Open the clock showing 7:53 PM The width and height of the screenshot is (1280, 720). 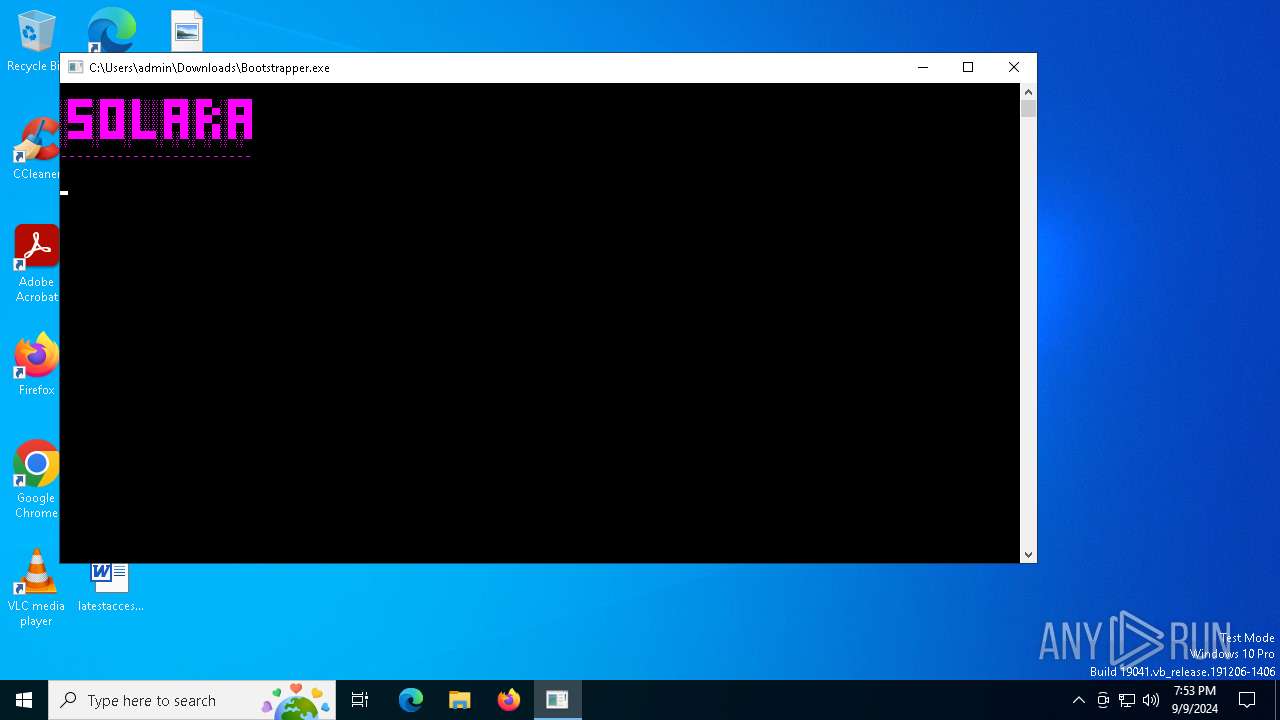pyautogui.click(x=1194, y=700)
